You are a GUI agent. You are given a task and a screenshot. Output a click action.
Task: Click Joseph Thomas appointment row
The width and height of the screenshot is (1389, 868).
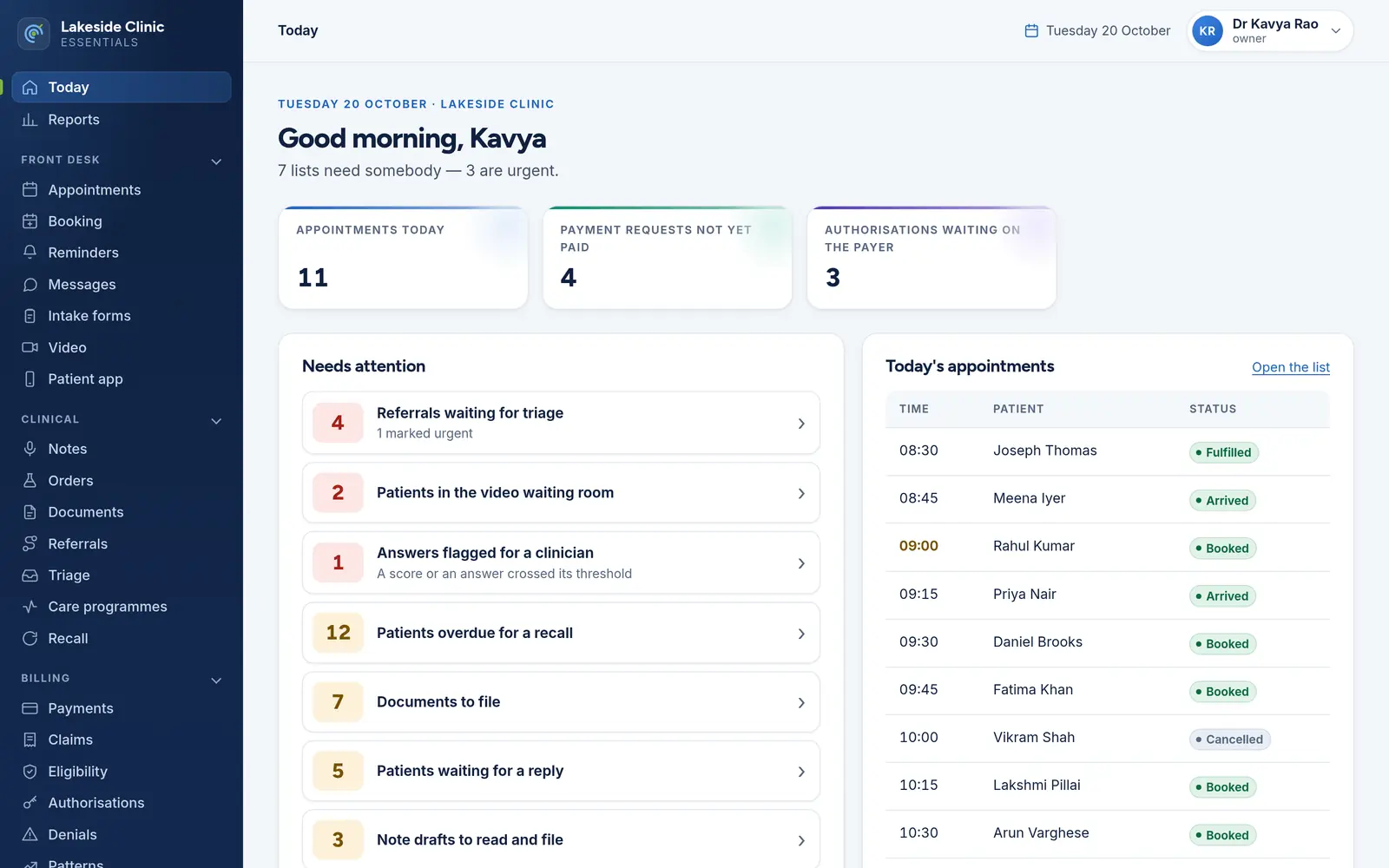[1108, 451]
